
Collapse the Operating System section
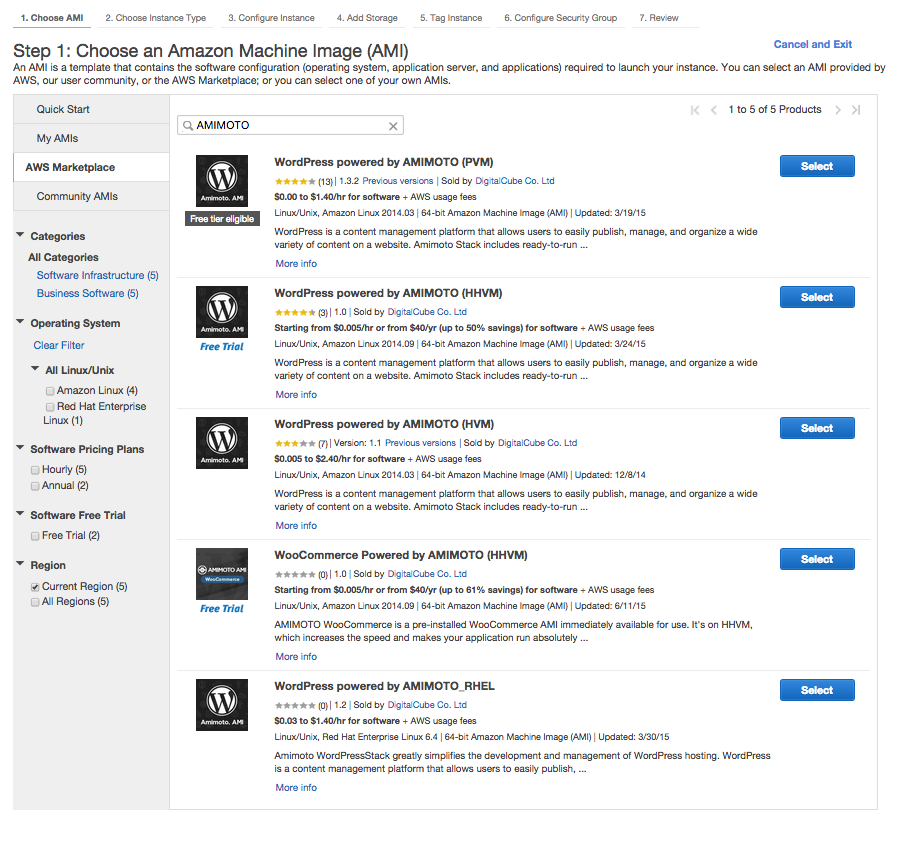[20, 322]
